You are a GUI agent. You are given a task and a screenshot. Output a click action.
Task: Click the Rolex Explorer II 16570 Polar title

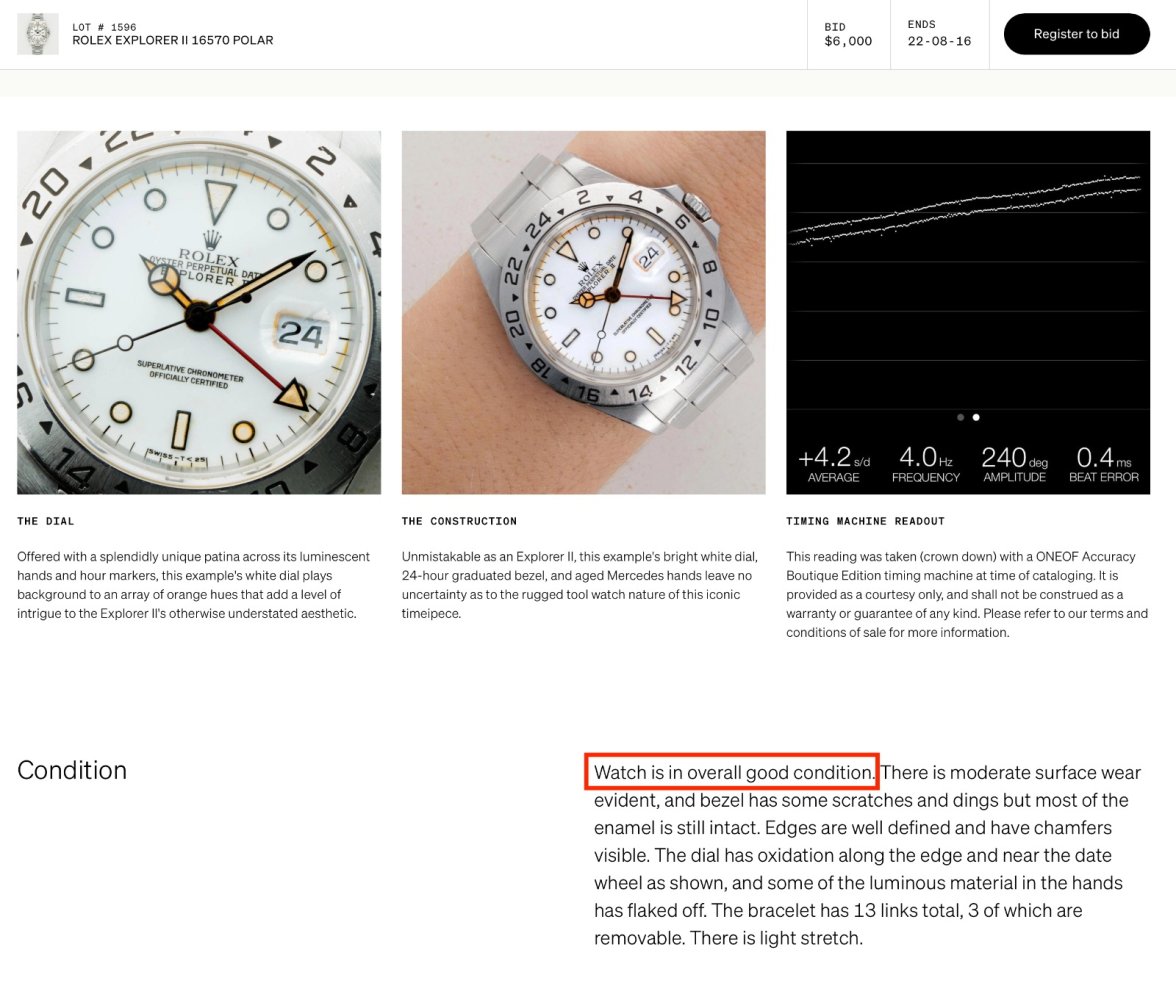[172, 41]
